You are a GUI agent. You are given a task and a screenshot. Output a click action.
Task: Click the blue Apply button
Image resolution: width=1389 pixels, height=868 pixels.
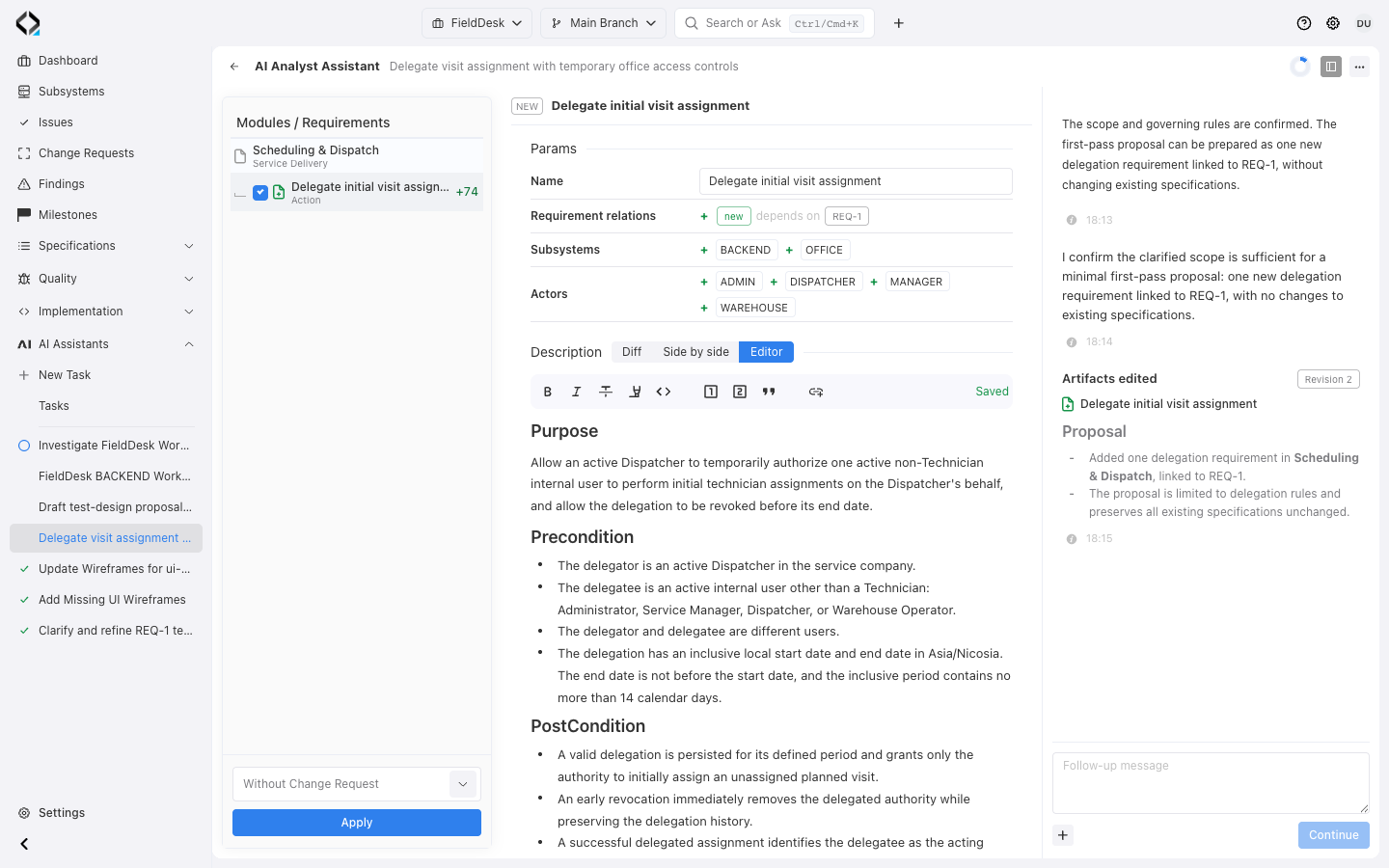[357, 823]
